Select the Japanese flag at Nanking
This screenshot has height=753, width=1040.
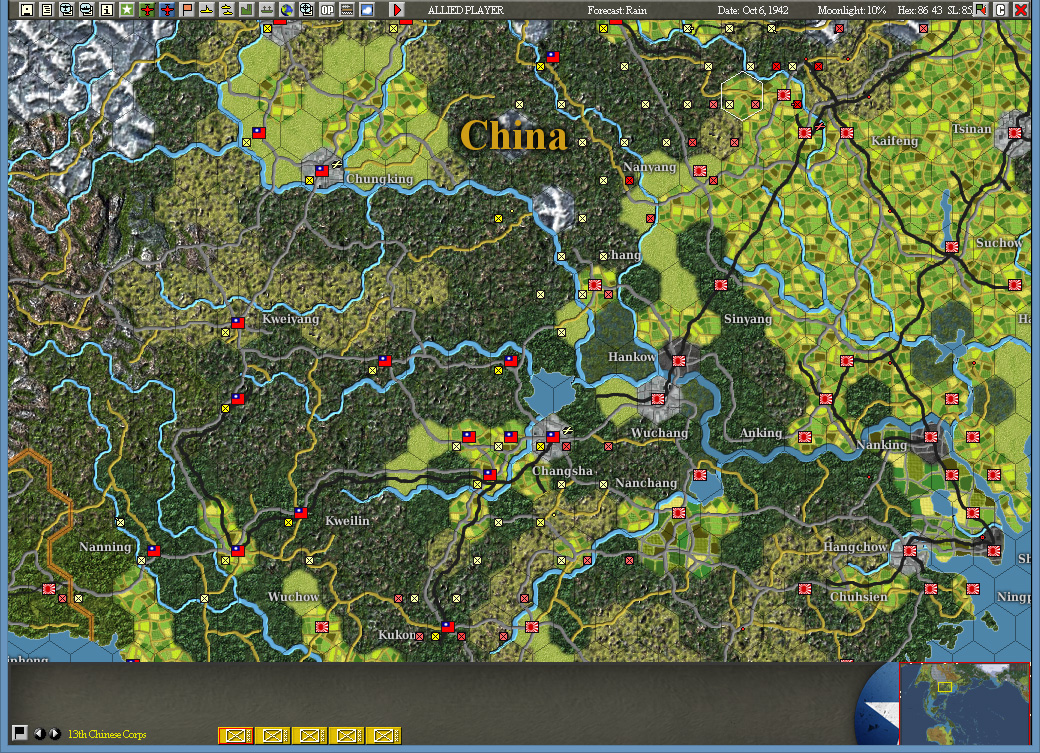pyautogui.click(x=931, y=437)
